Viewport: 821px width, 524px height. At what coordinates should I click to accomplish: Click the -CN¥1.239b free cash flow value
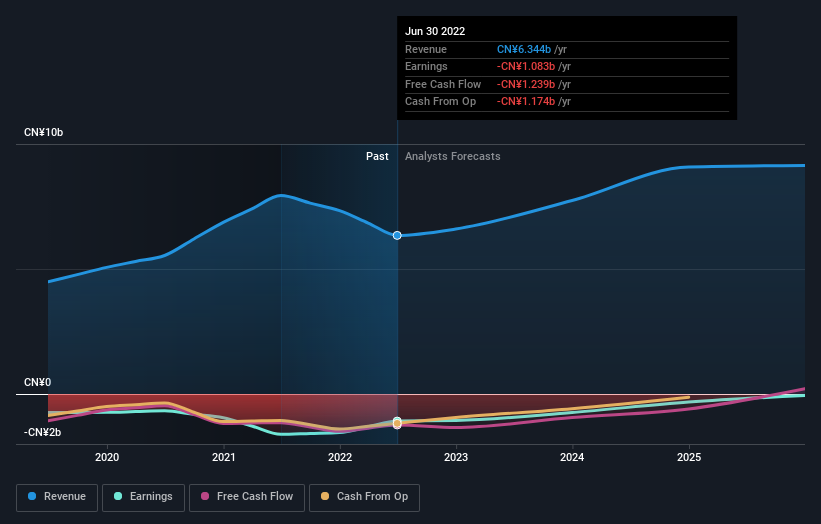click(x=526, y=84)
